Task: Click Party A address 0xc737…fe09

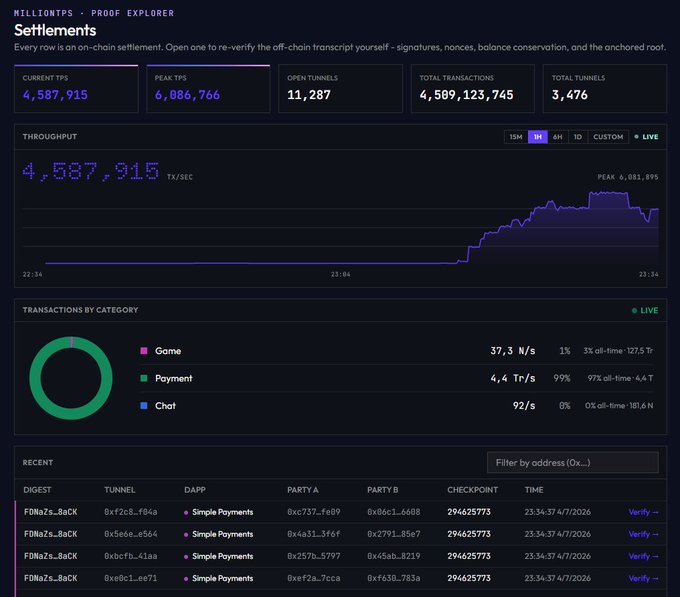Action: [314, 512]
